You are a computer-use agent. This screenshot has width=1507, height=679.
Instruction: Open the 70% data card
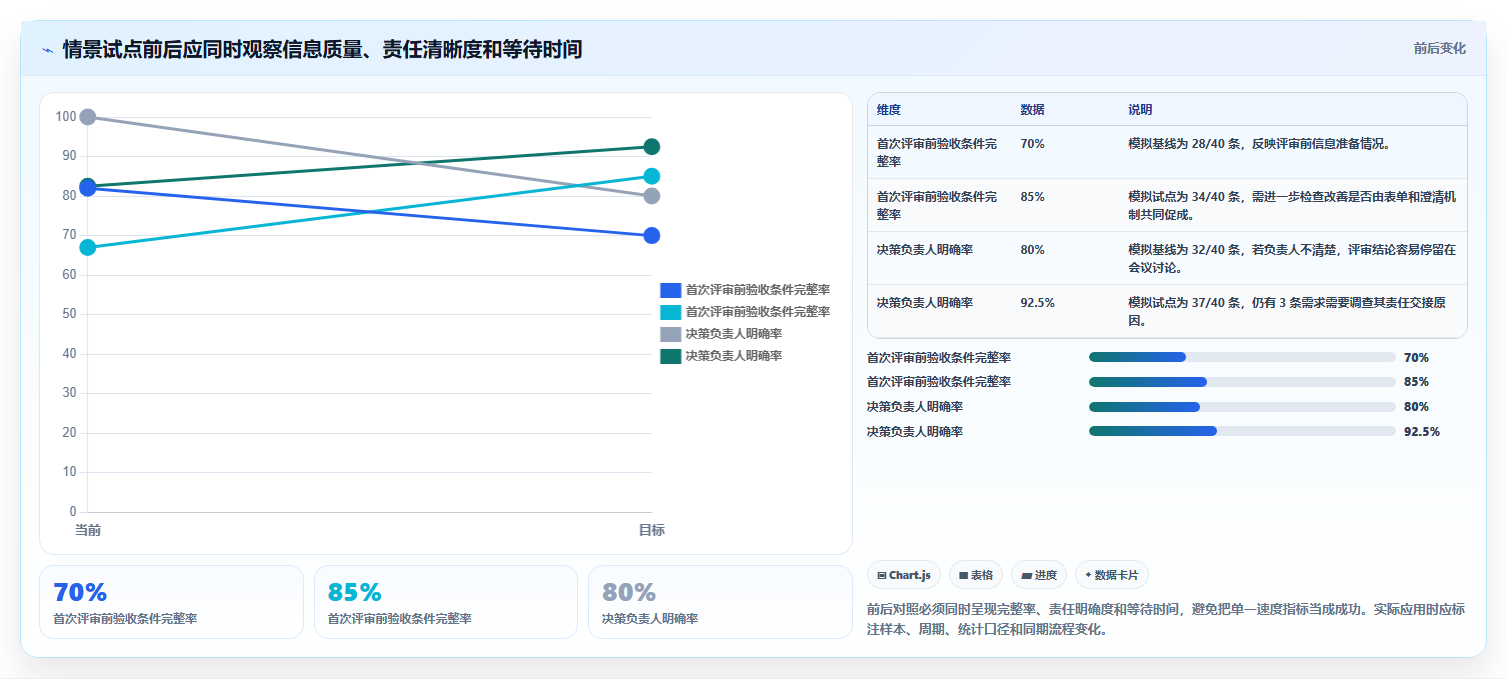[x=171, y=602]
